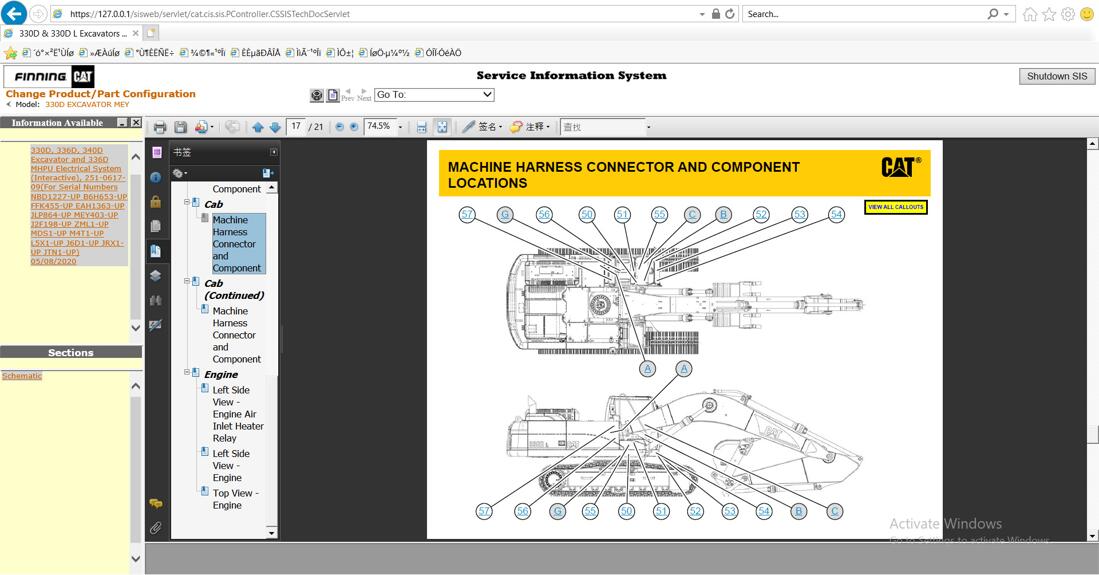Minimize the Information Available panel

122,123
